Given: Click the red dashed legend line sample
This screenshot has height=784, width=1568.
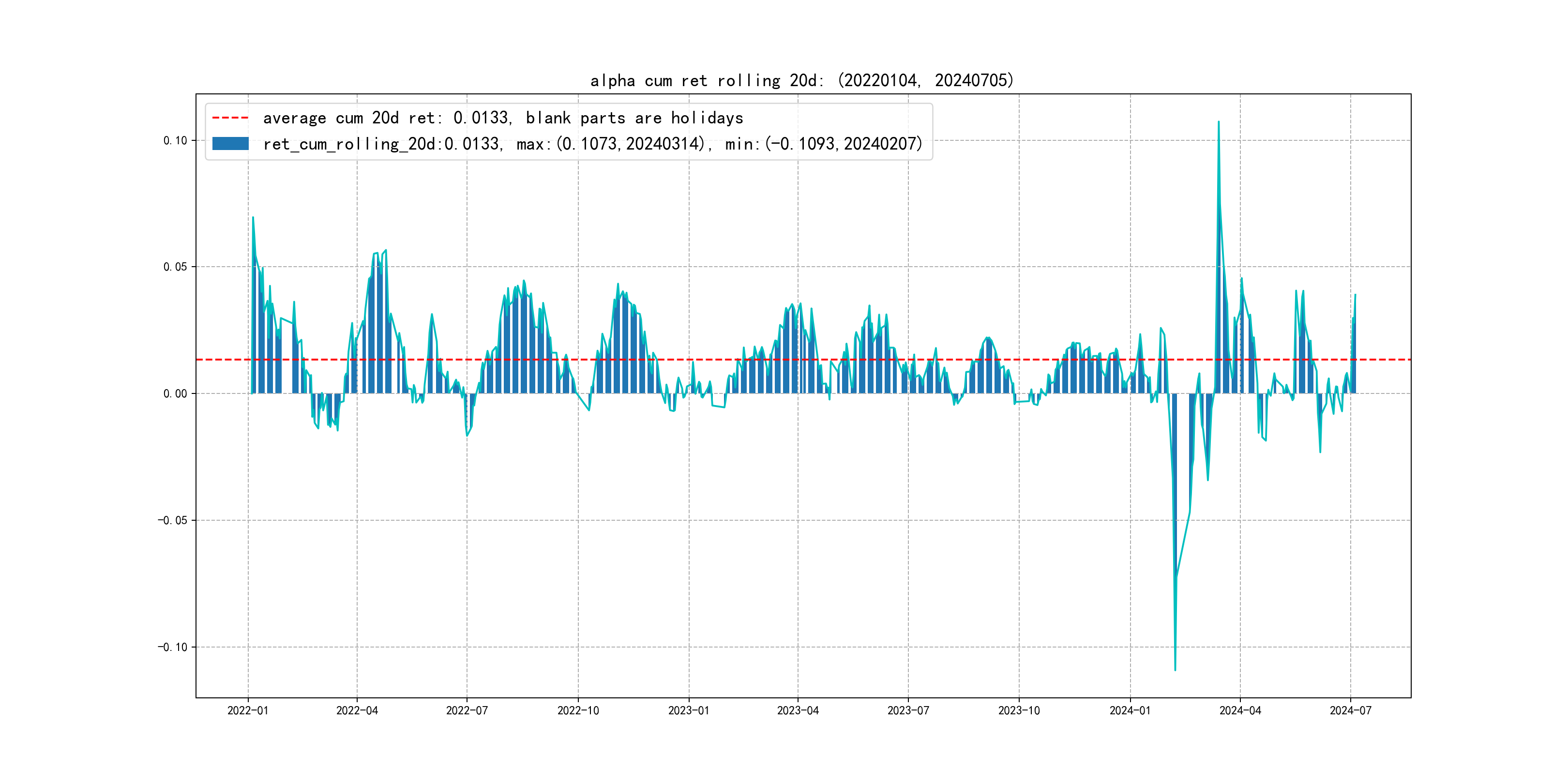Looking at the screenshot, I should pyautogui.click(x=230, y=118).
